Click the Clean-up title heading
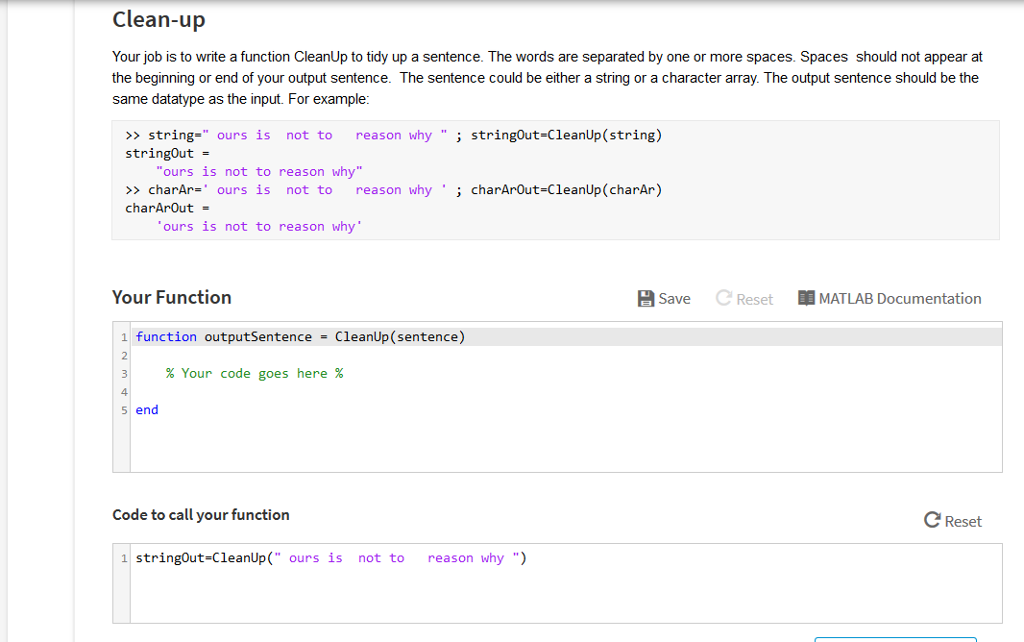Image resolution: width=1024 pixels, height=642 pixels. coord(159,19)
